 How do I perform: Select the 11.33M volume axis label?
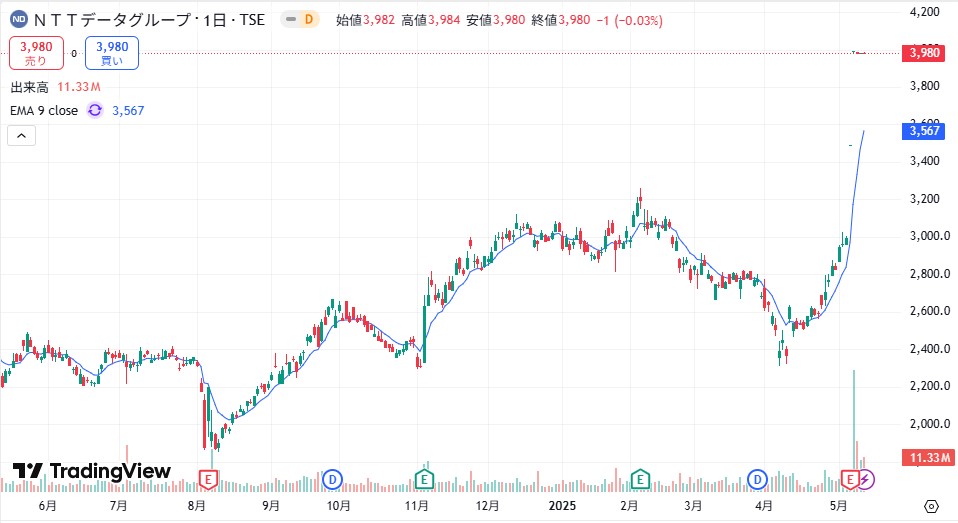click(x=928, y=458)
